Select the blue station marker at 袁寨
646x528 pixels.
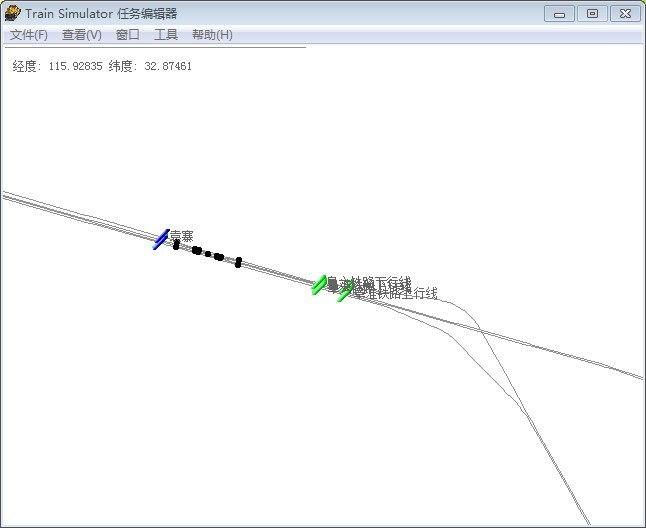pyautogui.click(x=160, y=240)
